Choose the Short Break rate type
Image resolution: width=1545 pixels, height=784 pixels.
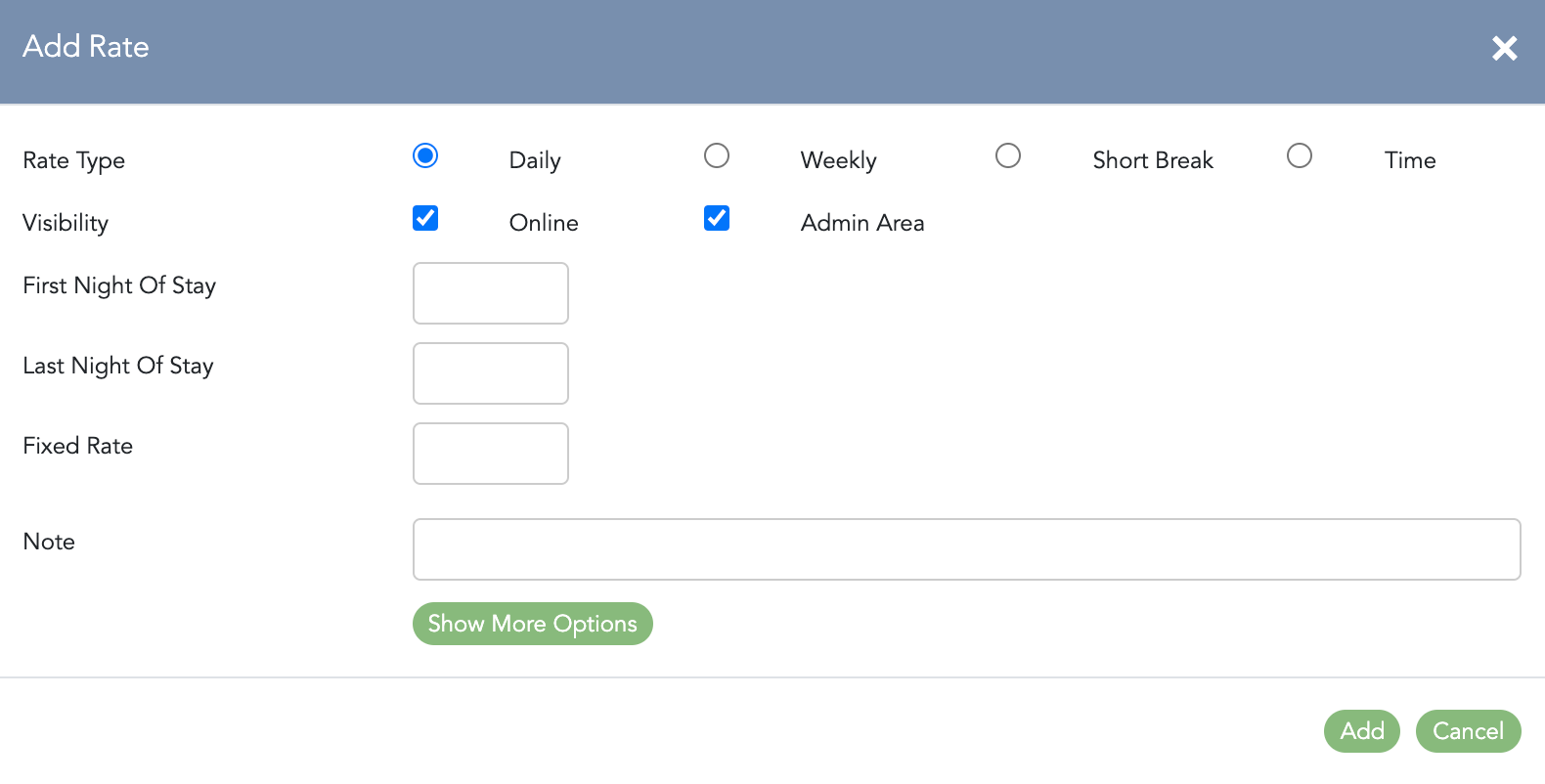(x=1008, y=155)
